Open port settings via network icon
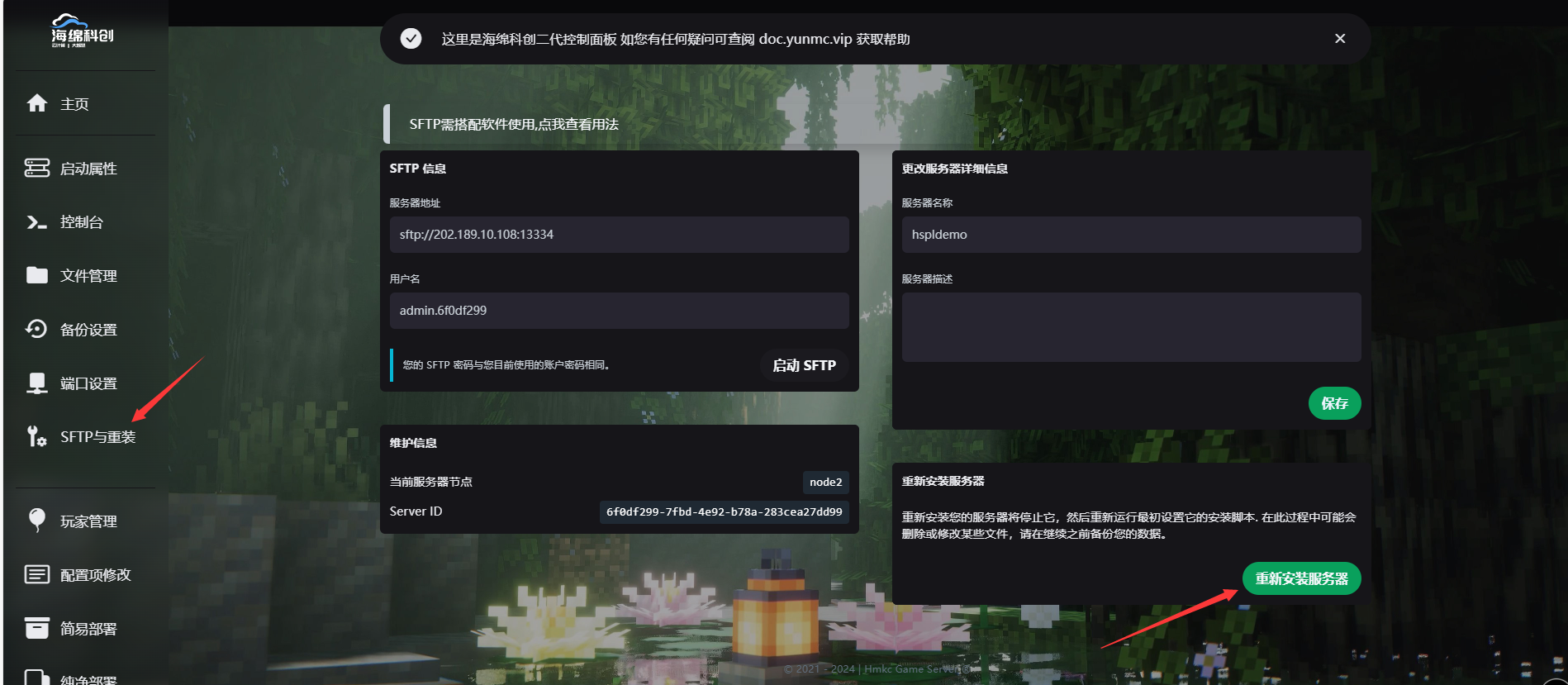The height and width of the screenshot is (685, 1568). [x=37, y=383]
